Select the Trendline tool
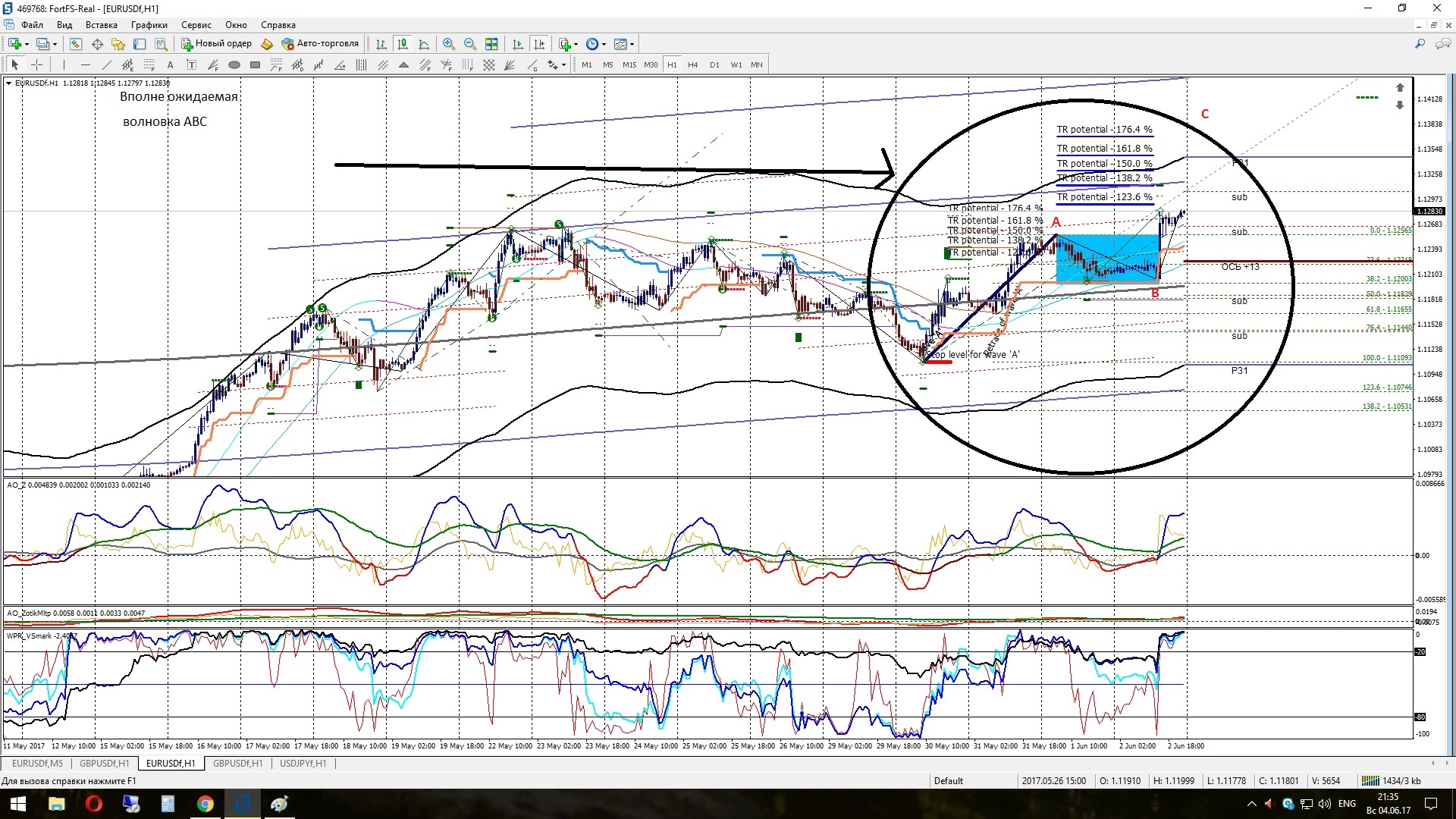 click(x=107, y=65)
